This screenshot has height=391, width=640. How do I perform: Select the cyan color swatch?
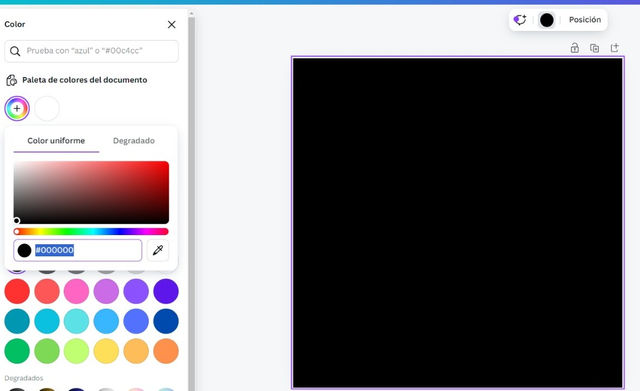coord(47,321)
